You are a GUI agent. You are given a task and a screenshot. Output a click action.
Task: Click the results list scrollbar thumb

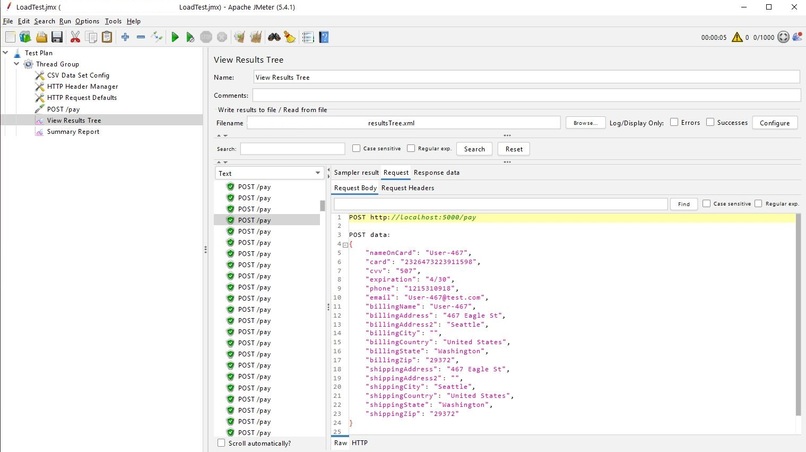point(322,206)
